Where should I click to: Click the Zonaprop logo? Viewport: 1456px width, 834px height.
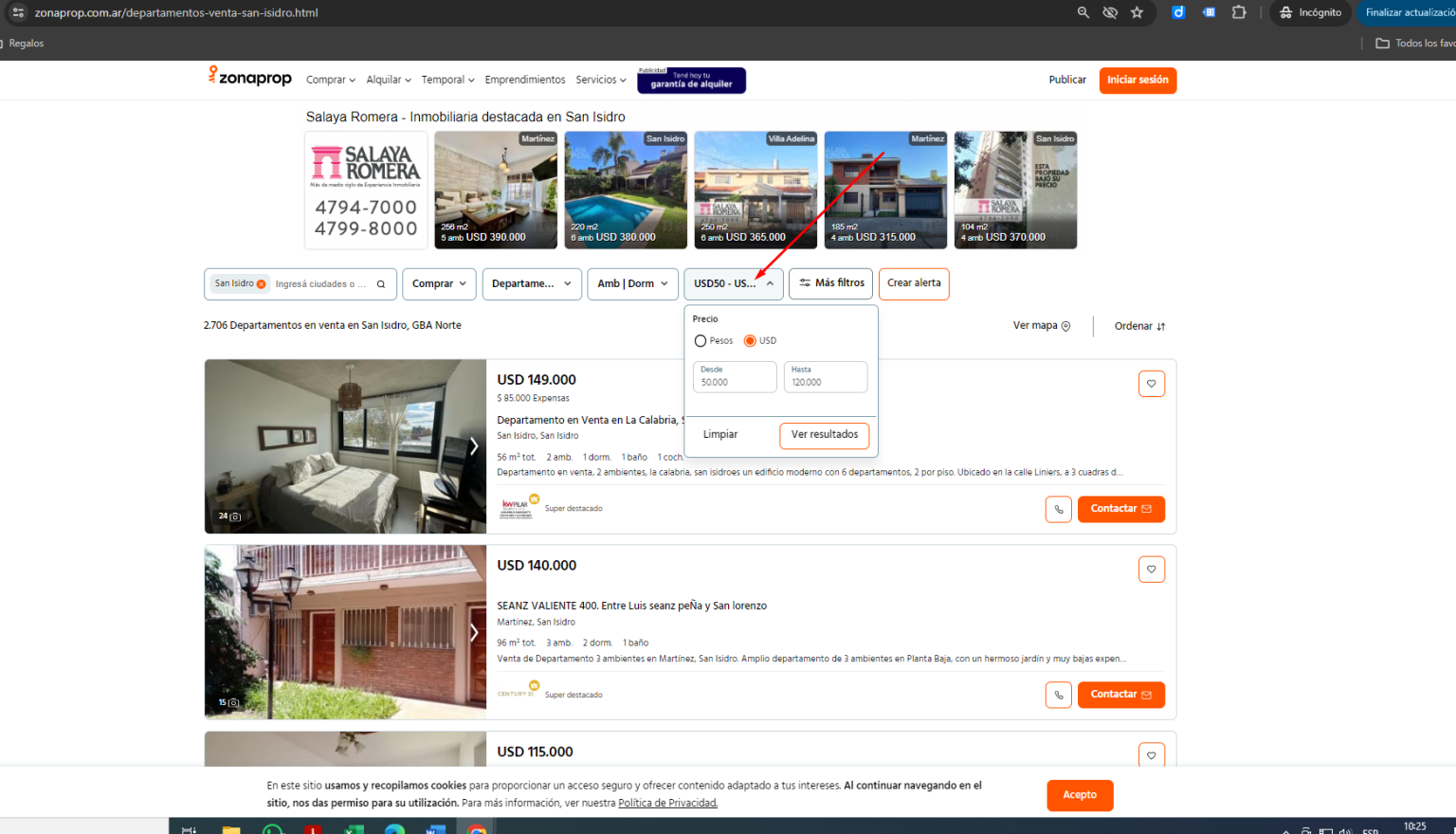pos(249,79)
